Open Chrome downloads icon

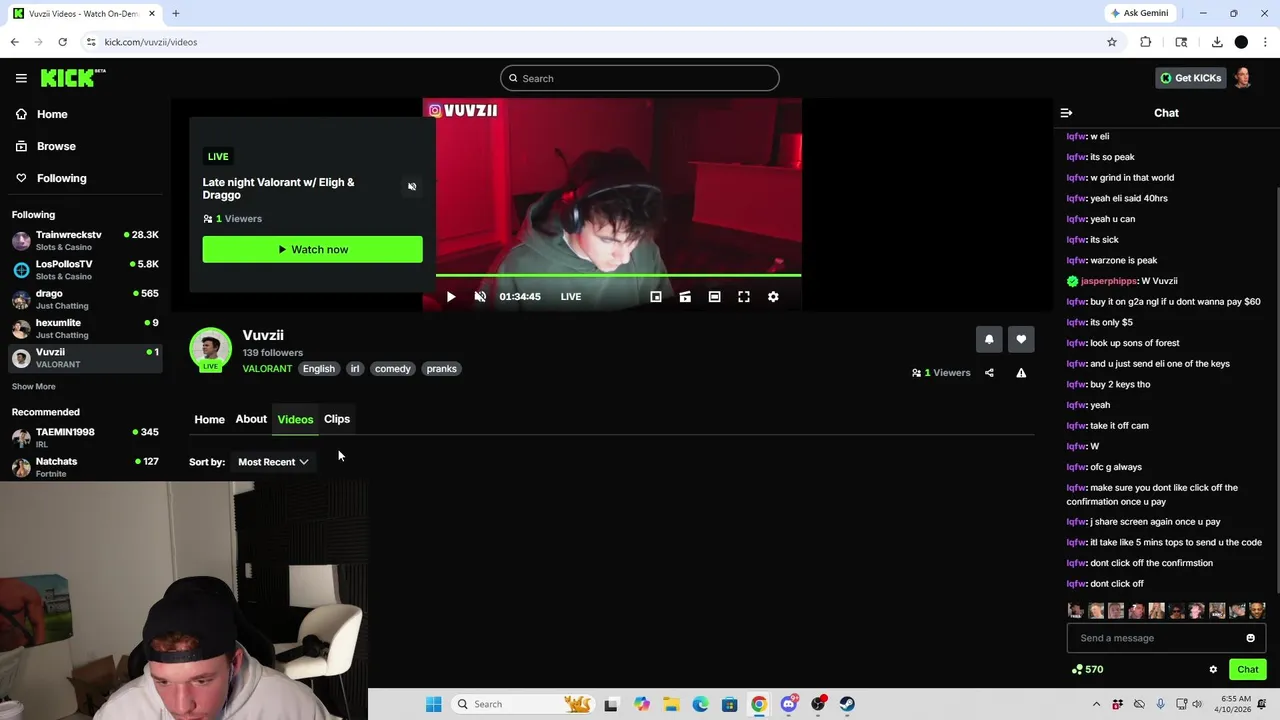click(1217, 42)
